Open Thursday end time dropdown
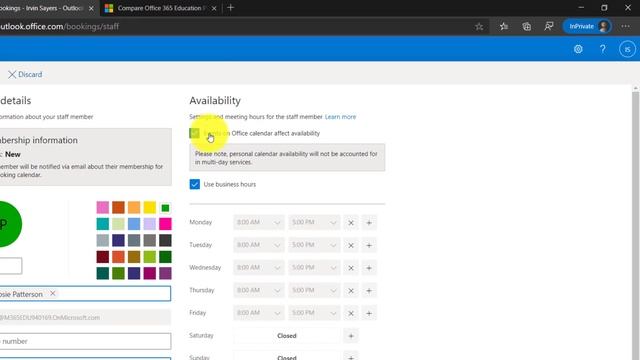 coord(314,290)
